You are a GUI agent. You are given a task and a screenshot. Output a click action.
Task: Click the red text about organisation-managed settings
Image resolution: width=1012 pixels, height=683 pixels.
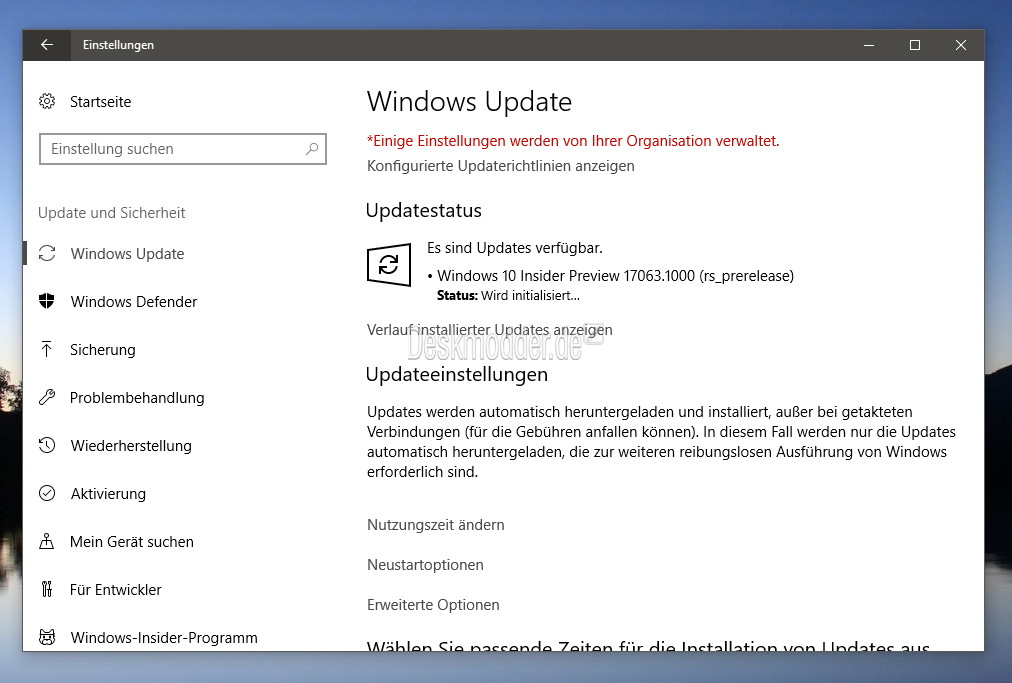(x=573, y=141)
